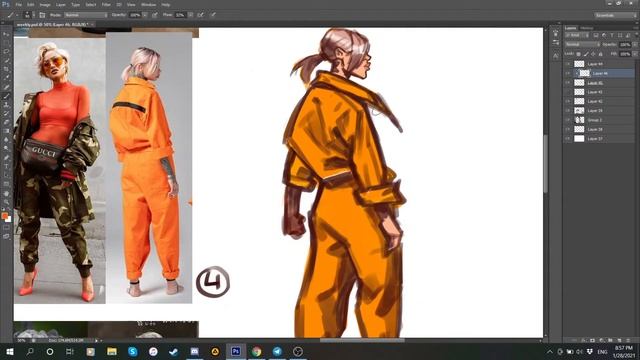This screenshot has height=360, width=640.
Task: Open the layer Opacity dropdown arrow
Action: (x=634, y=44)
